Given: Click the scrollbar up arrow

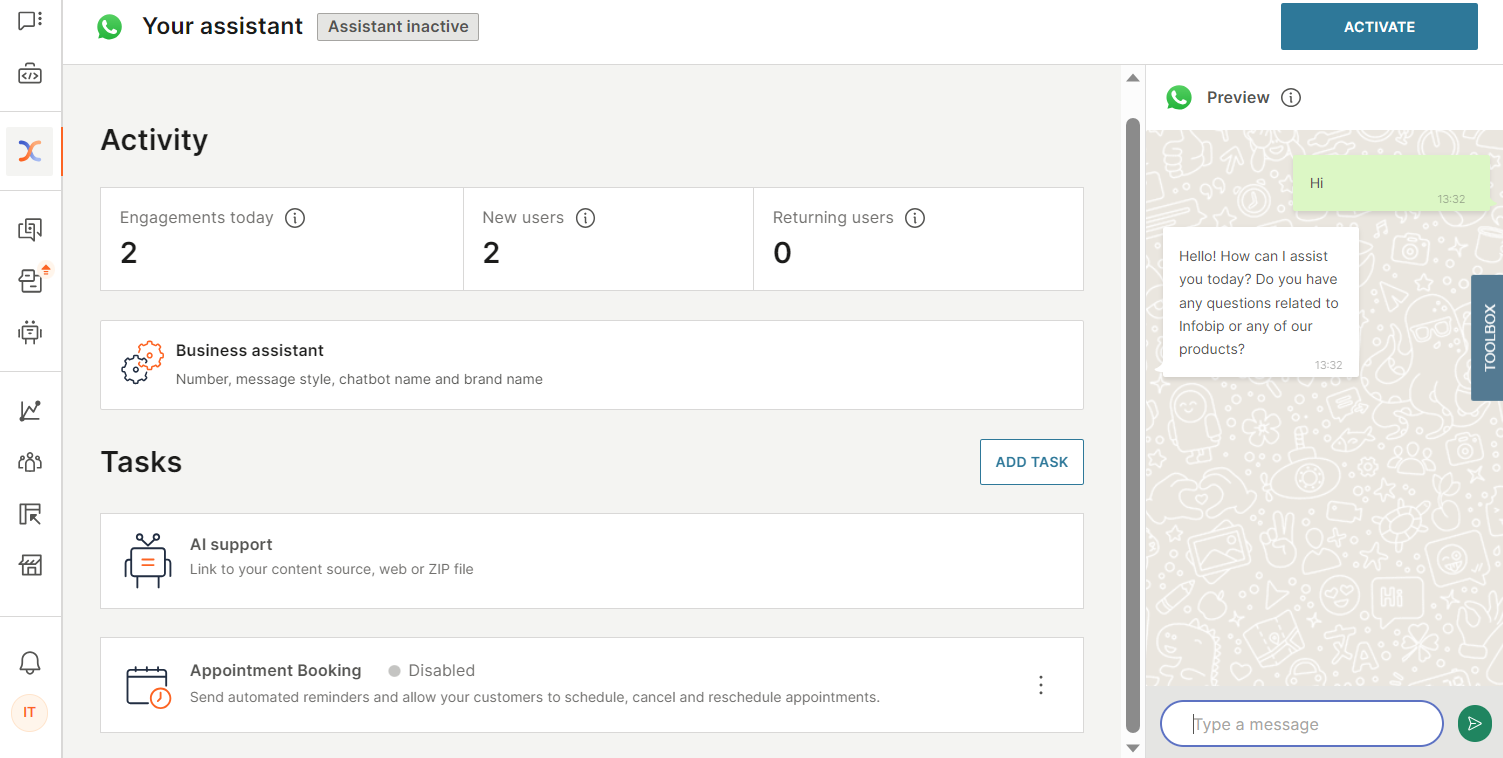Looking at the screenshot, I should [x=1133, y=78].
